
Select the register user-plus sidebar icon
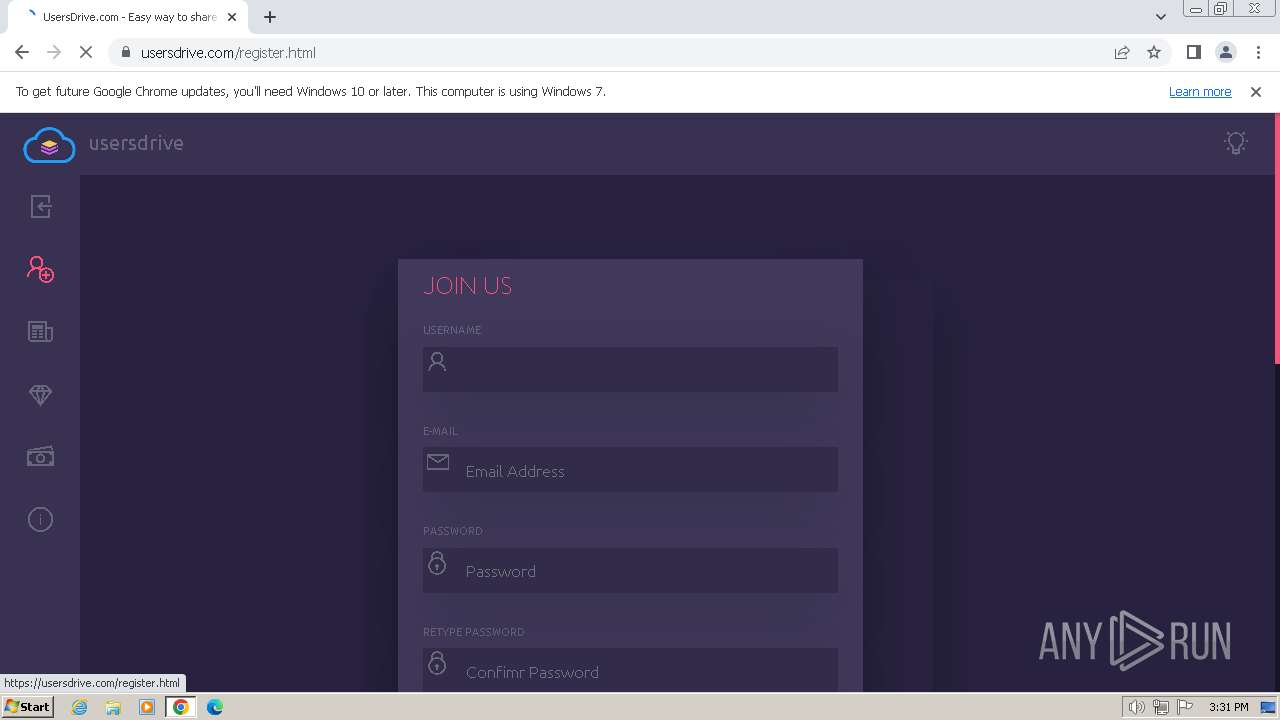tap(40, 269)
